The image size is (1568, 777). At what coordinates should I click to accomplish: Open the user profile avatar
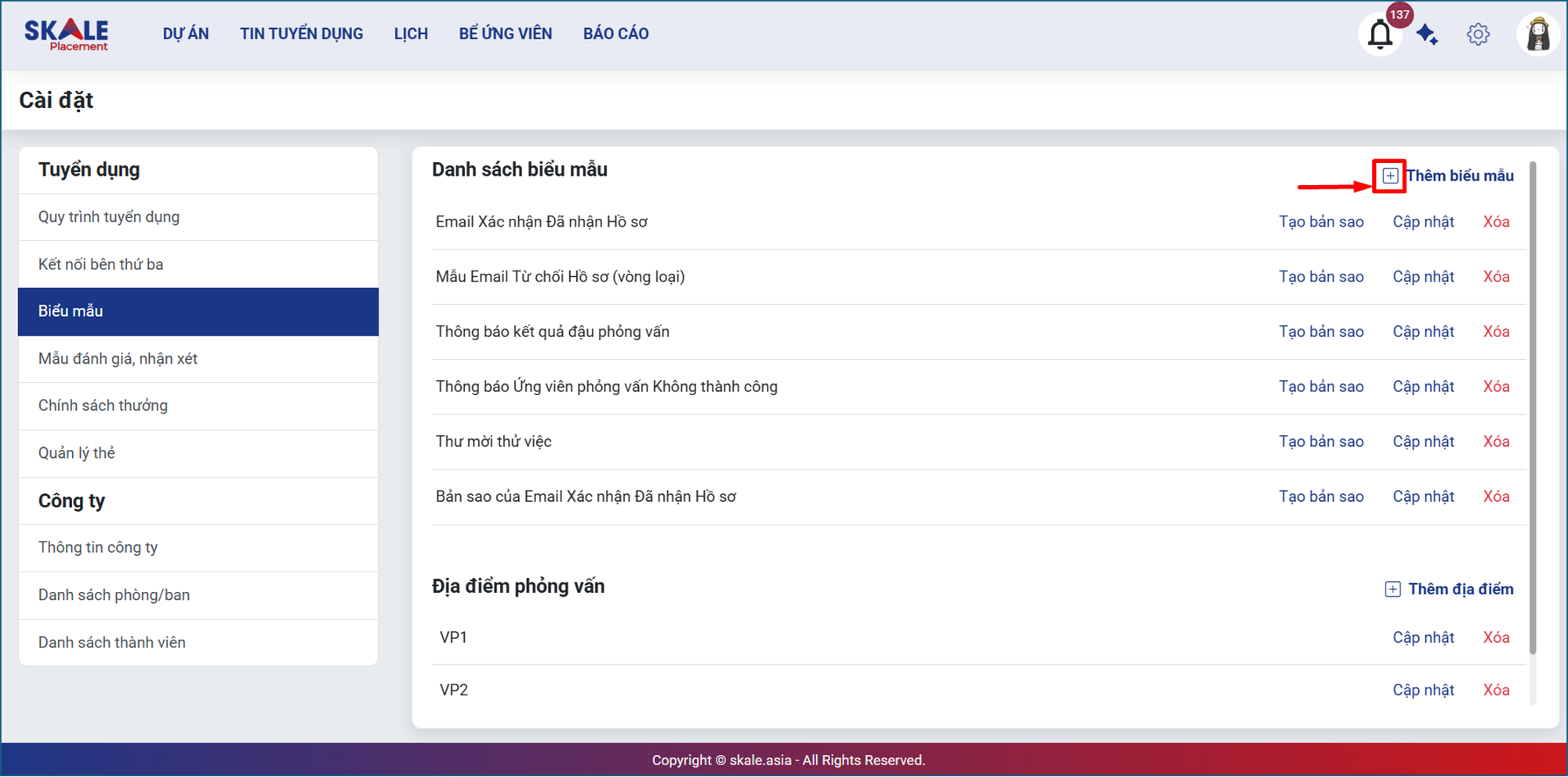tap(1538, 34)
